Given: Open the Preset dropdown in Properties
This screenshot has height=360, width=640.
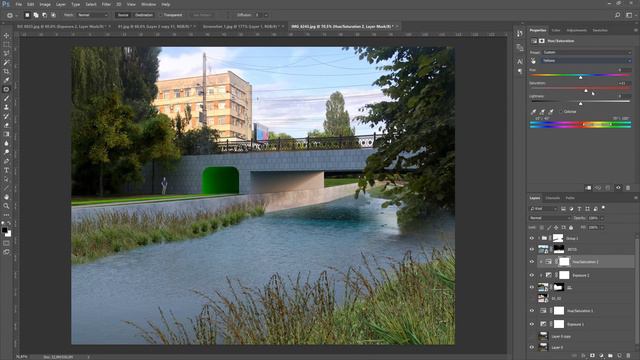Looking at the screenshot, I should (x=587, y=52).
